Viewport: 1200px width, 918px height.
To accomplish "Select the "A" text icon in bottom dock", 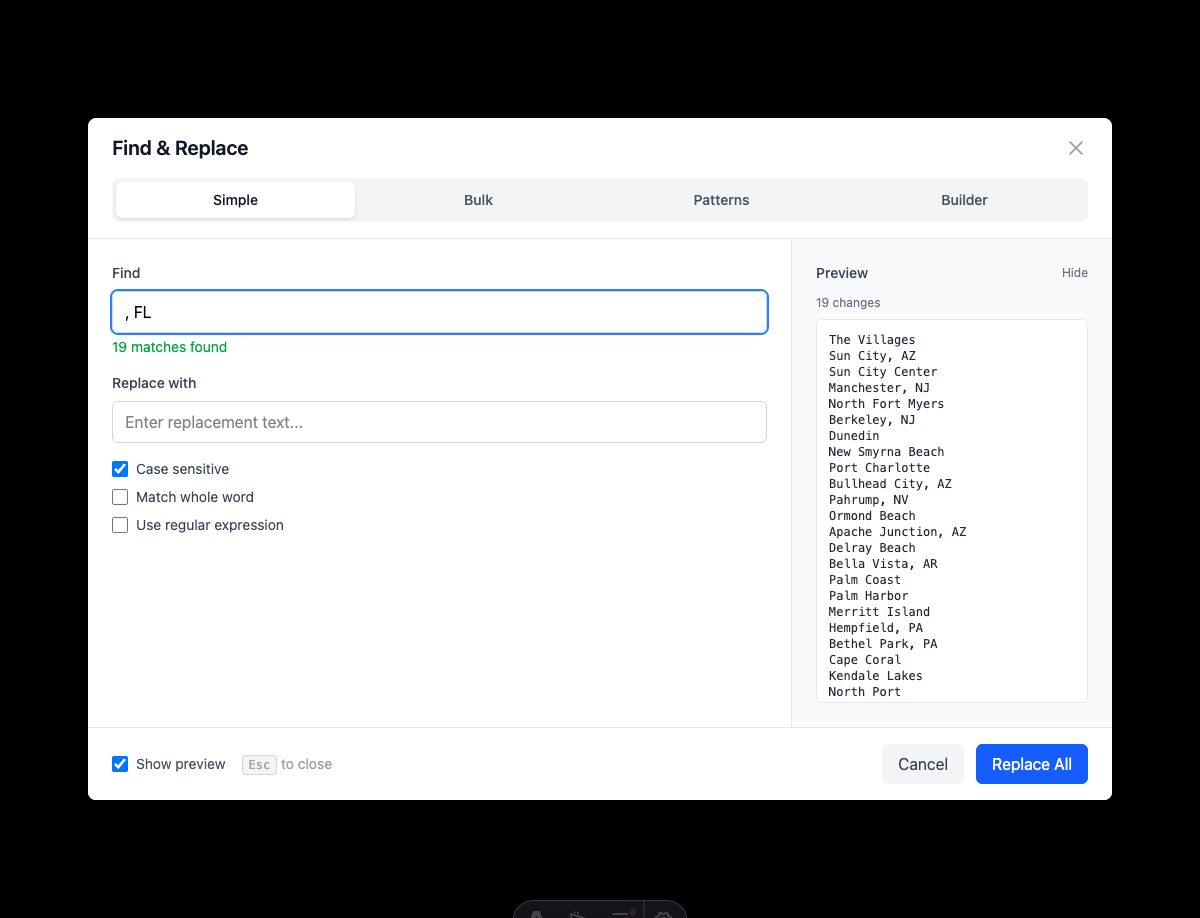I will pos(536,913).
